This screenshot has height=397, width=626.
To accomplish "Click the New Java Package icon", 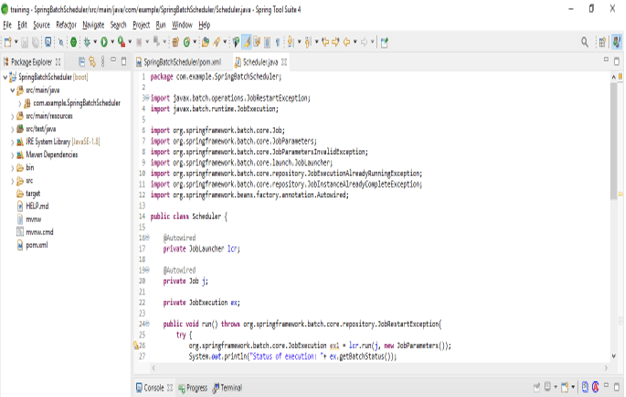I will tap(175, 42).
